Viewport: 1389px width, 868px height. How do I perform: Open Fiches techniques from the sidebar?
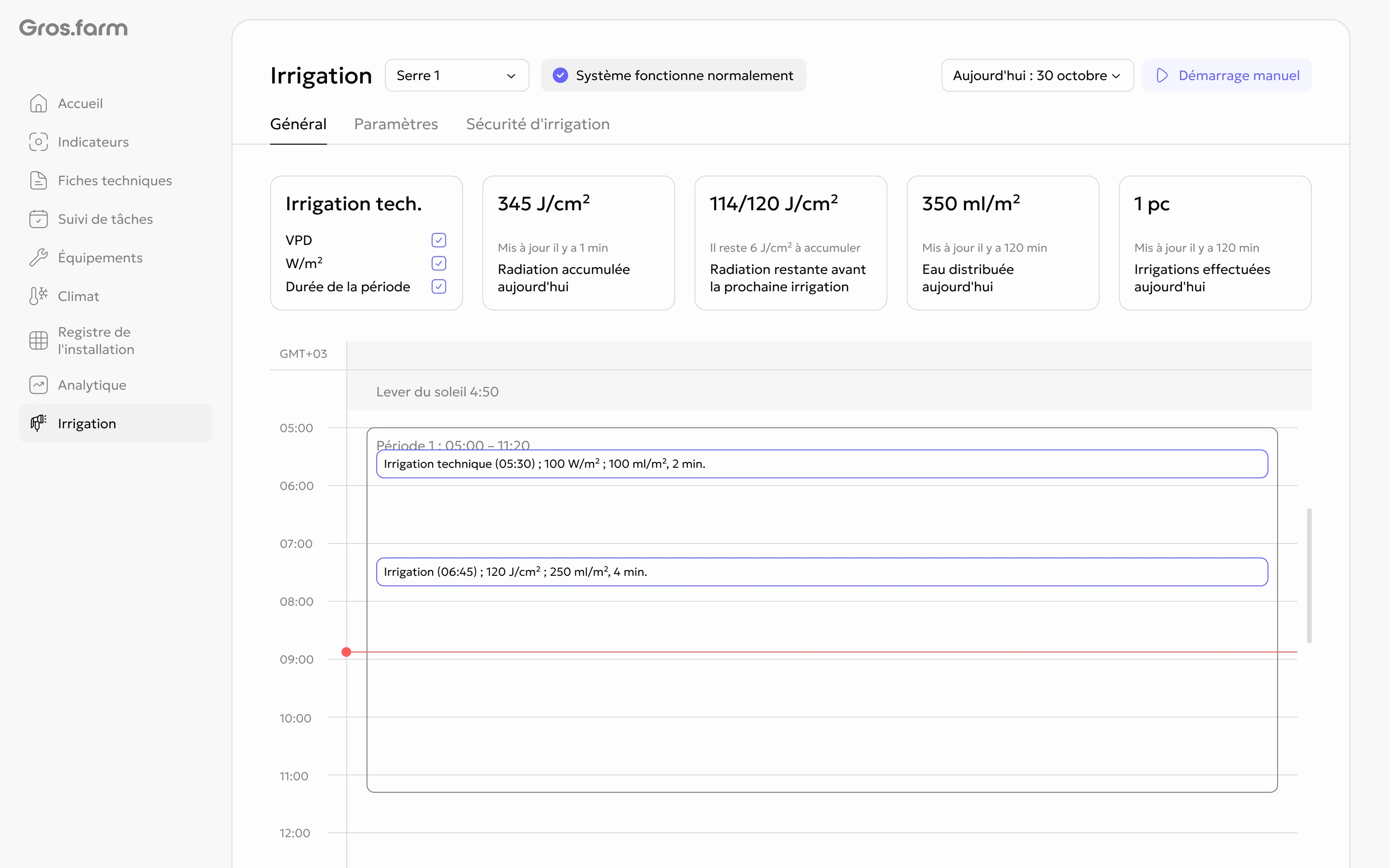(x=115, y=180)
